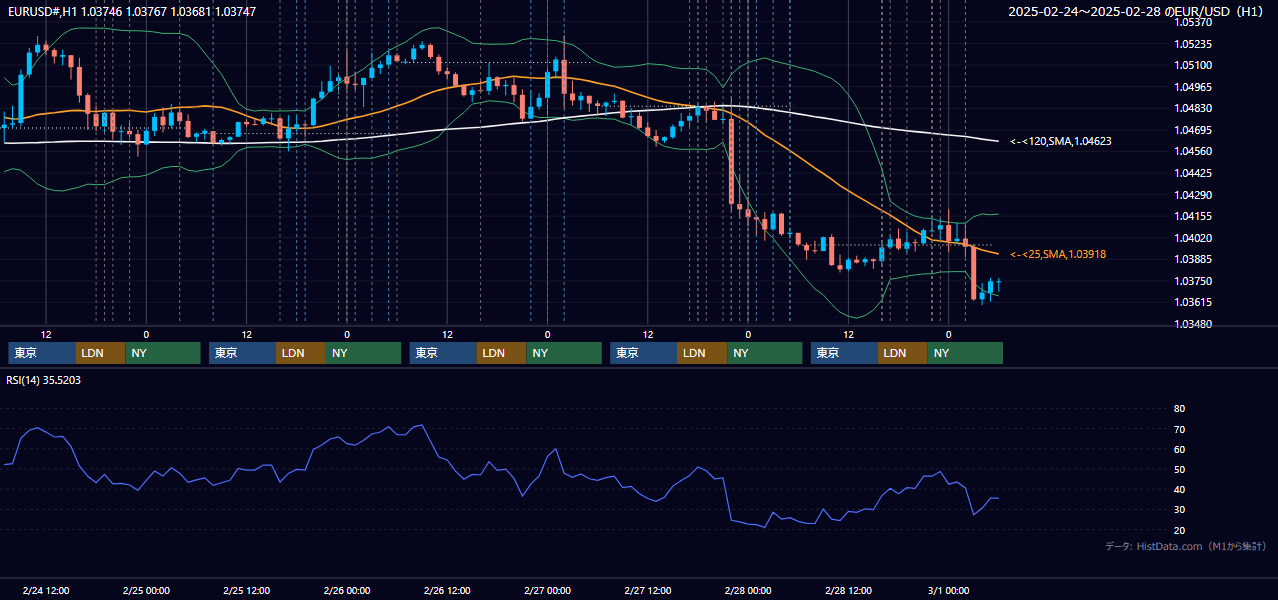Click the leftmost 東京 session block

coord(42,353)
